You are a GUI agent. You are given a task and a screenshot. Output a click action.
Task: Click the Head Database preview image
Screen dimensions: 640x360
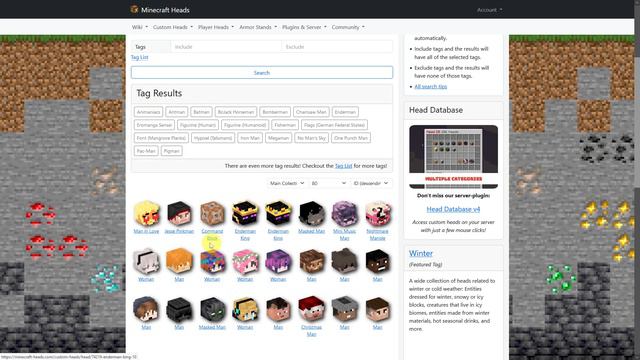pos(453,157)
